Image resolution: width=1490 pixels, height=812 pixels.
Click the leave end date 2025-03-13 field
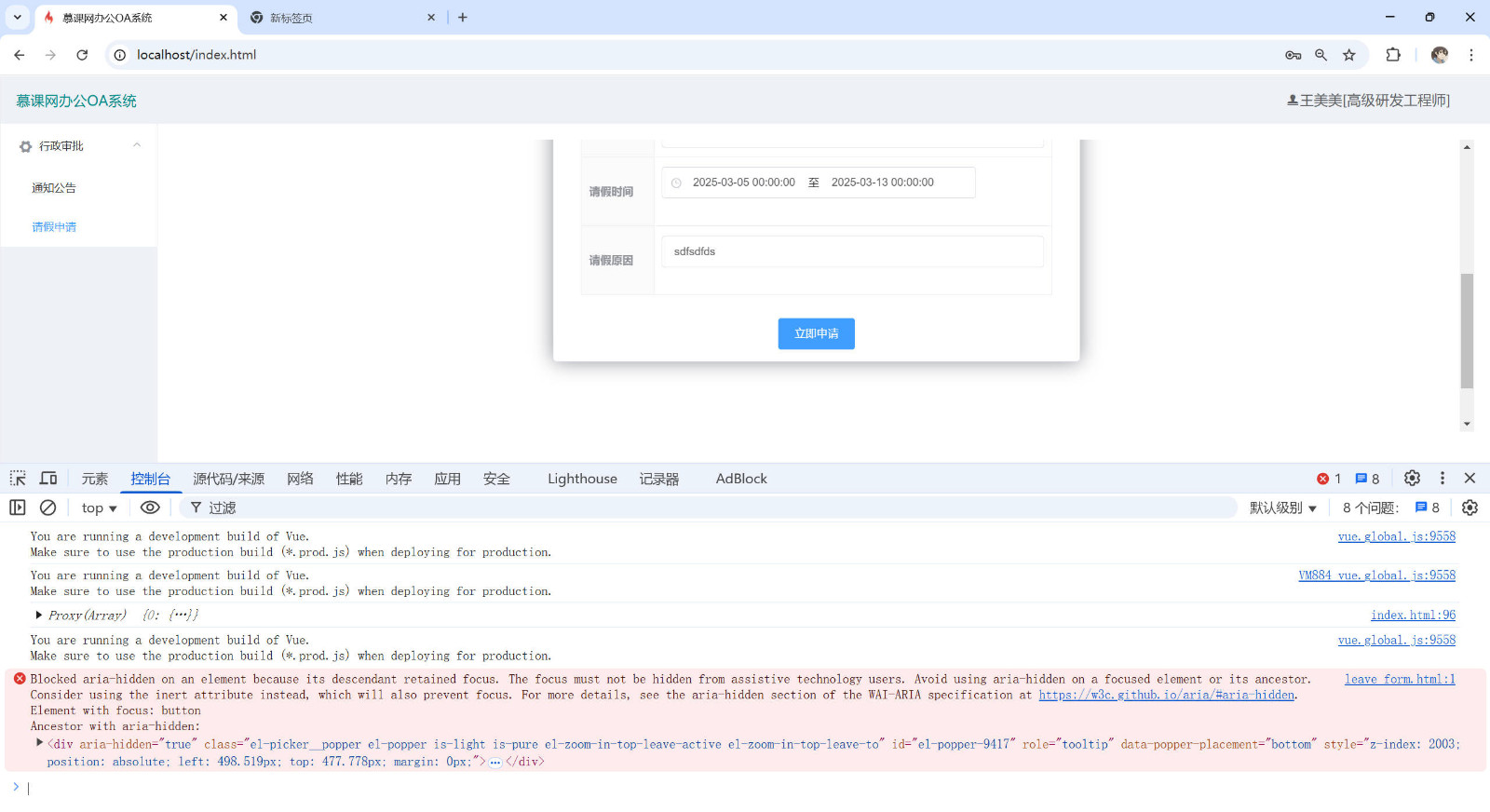coord(882,183)
